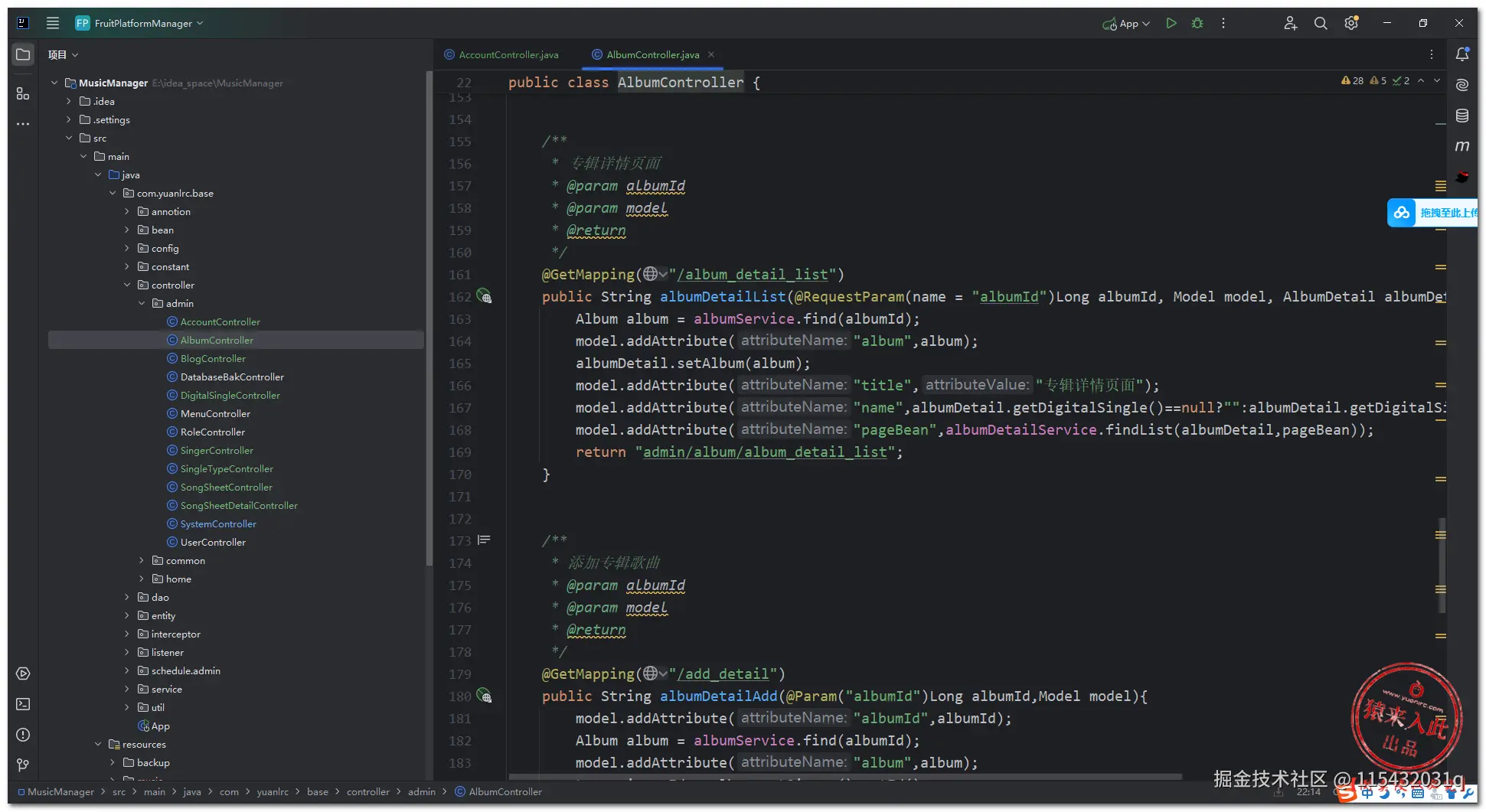1486x812 pixels.
Task: Open the Code With Me icon
Action: [1290, 23]
